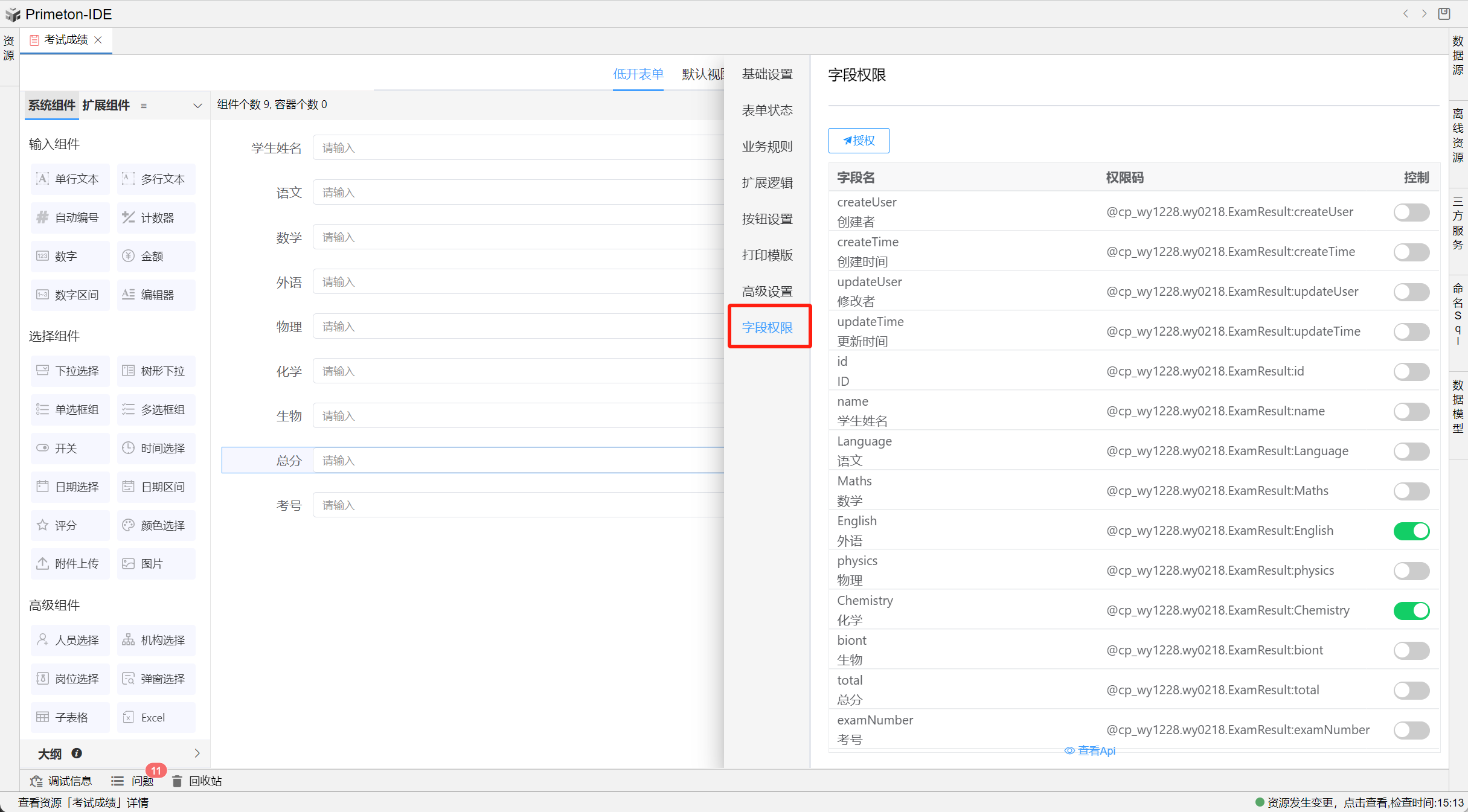Open the 业务规则 settings menu item
The height and width of the screenshot is (812, 1468).
(767, 147)
